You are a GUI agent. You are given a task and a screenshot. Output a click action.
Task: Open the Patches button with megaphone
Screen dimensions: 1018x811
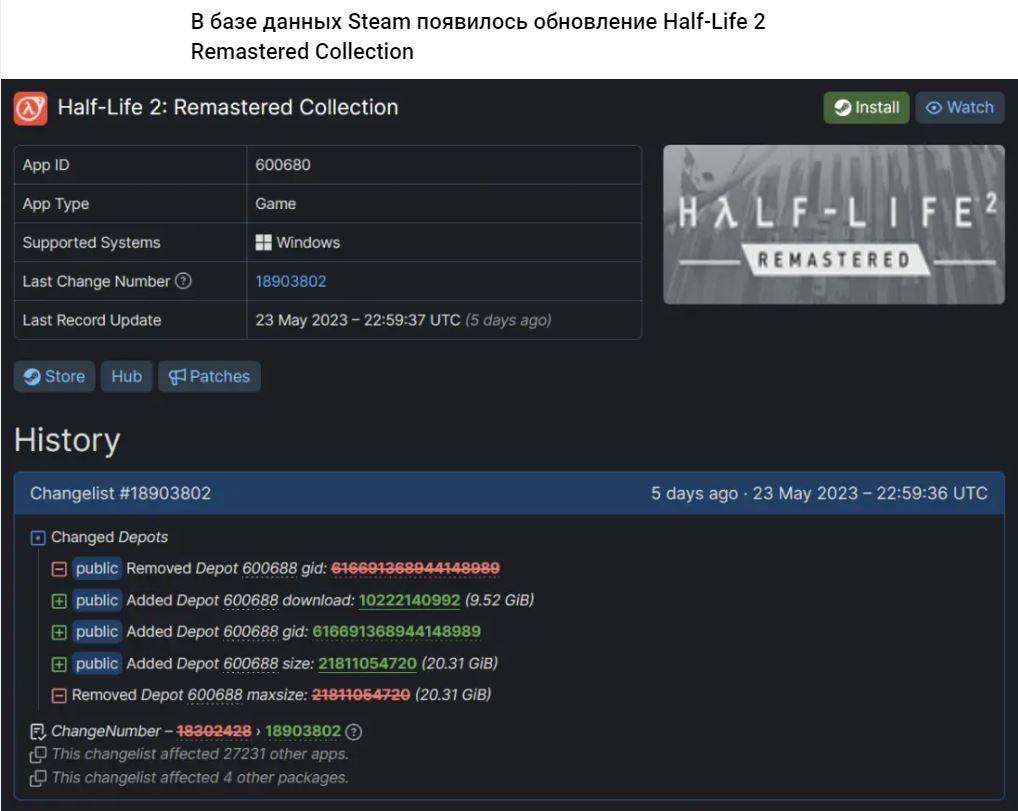pyautogui.click(x=209, y=377)
